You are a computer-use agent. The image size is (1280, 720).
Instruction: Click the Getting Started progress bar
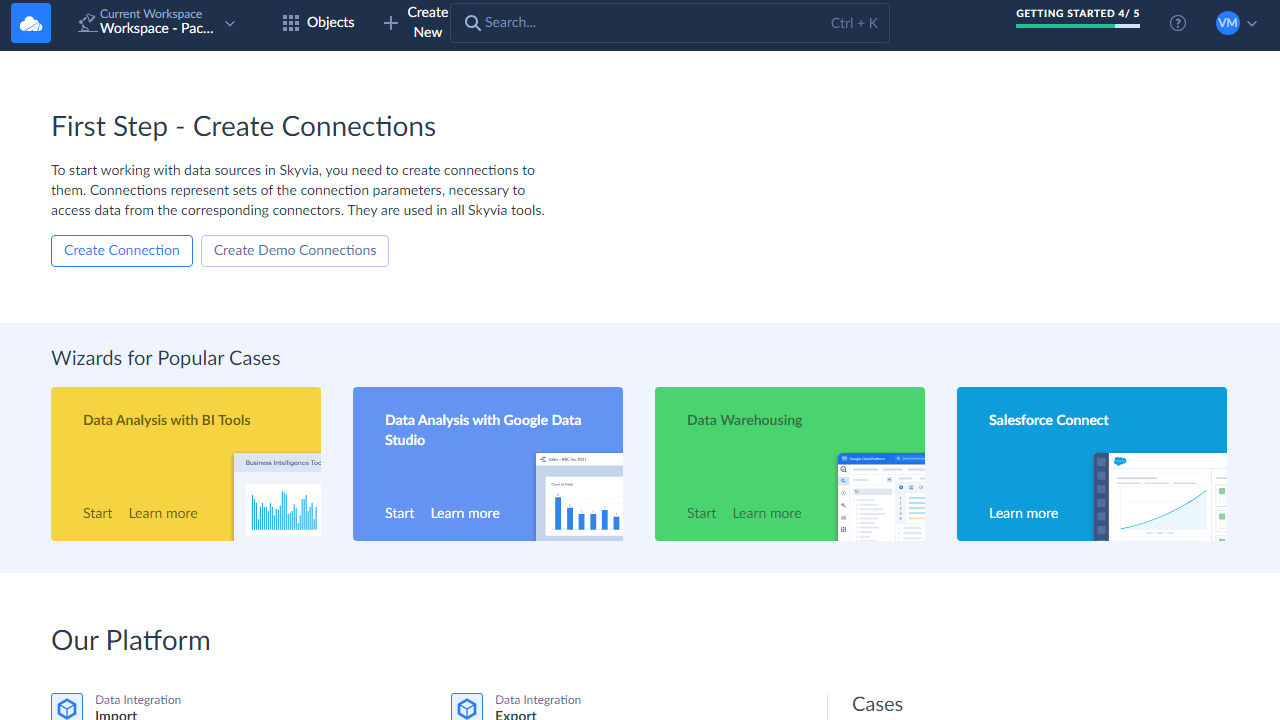tap(1077, 26)
